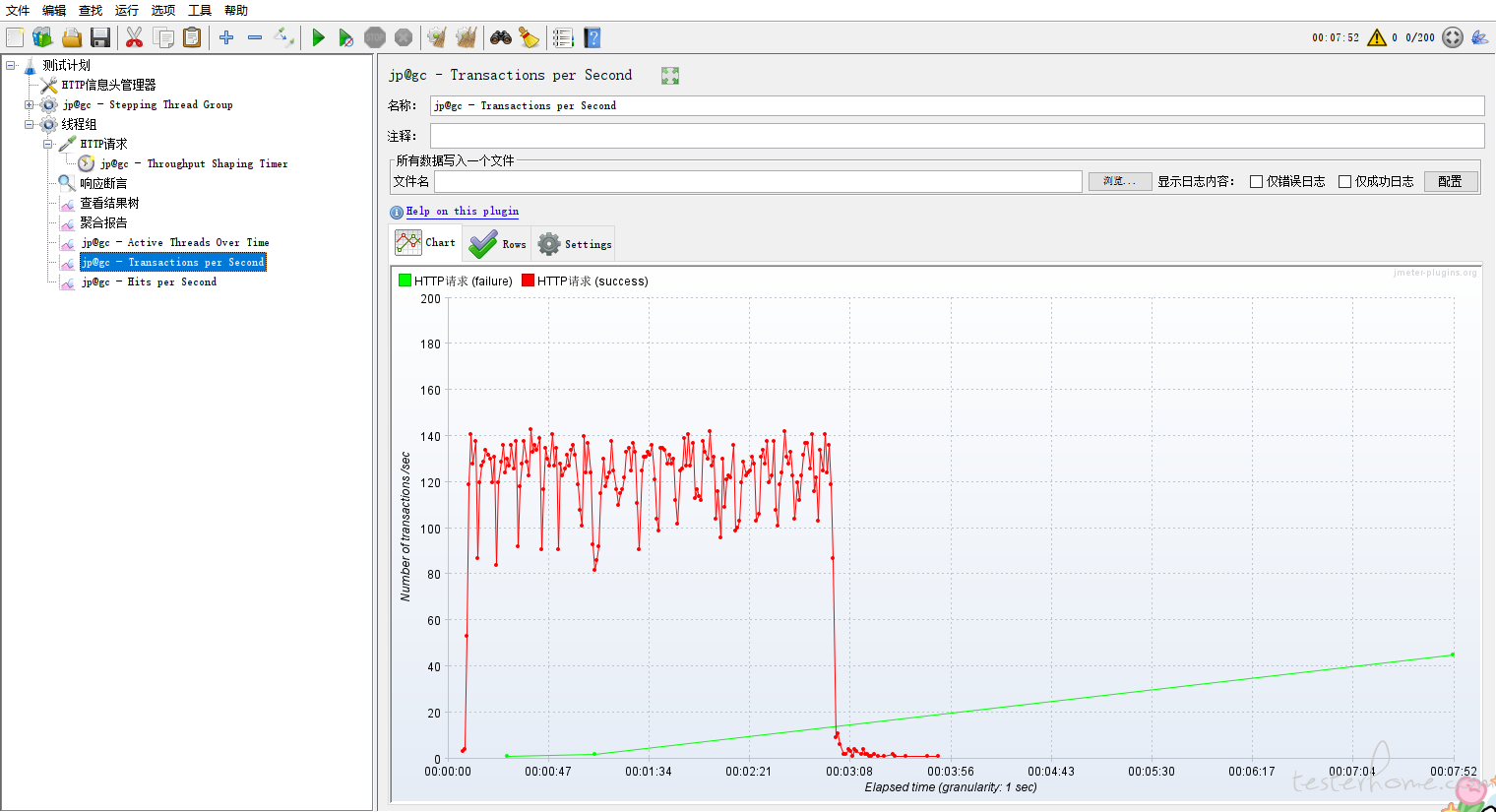Open Search with binoculars icon
The image size is (1496, 812).
coord(501,37)
